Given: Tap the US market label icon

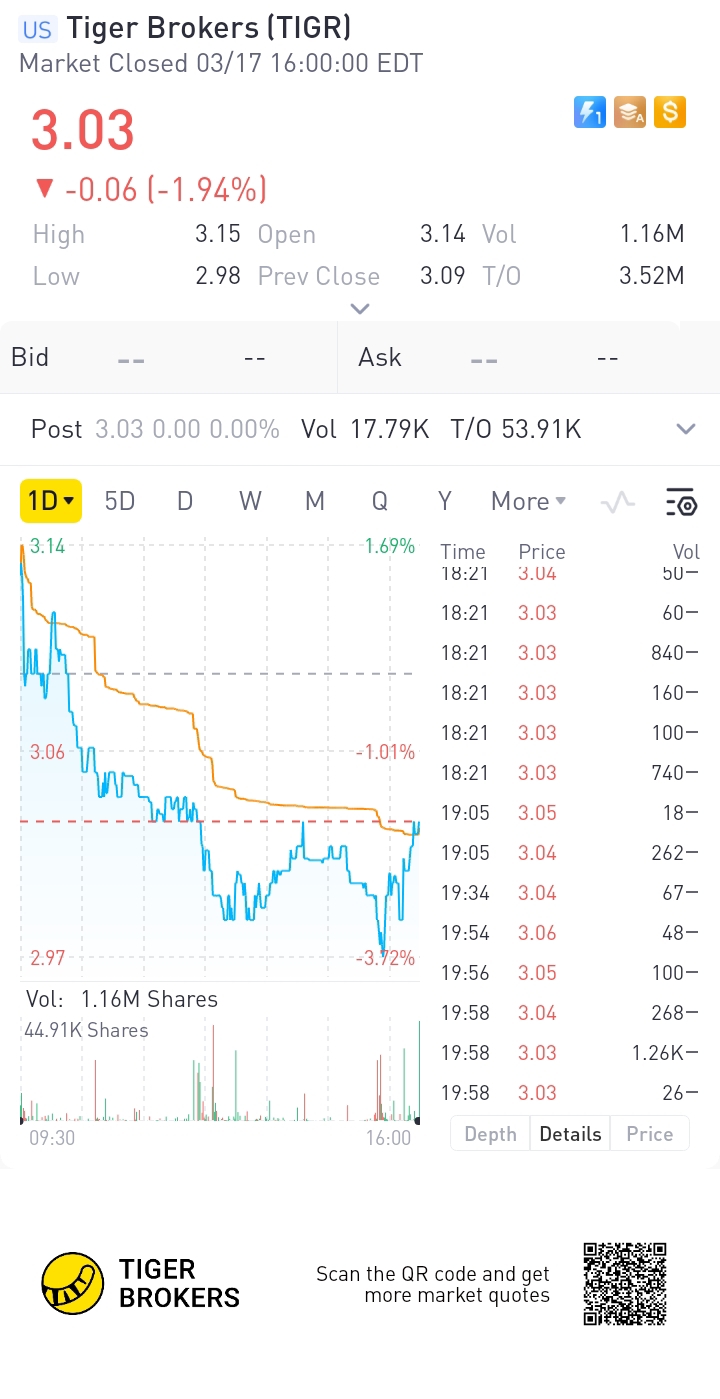Looking at the screenshot, I should [37, 29].
